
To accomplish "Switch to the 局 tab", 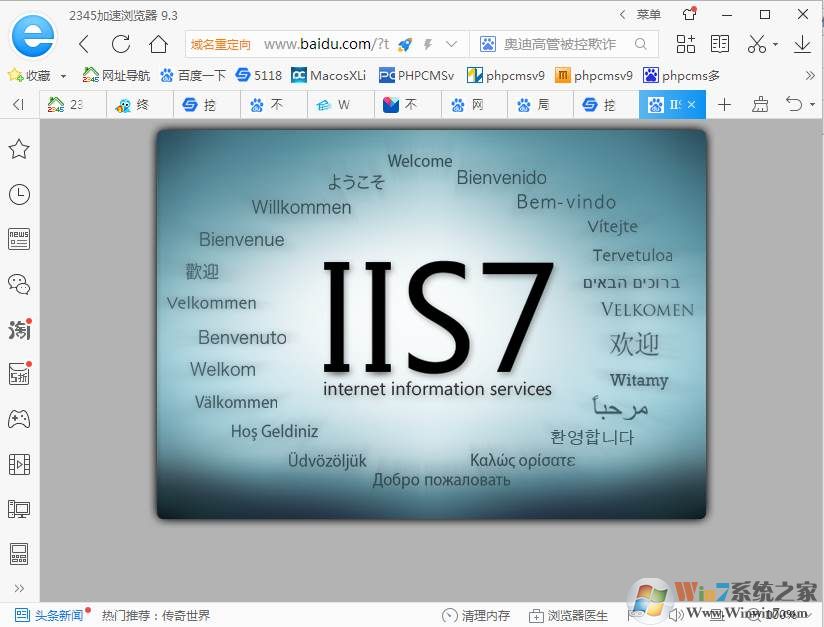I will 541,105.
